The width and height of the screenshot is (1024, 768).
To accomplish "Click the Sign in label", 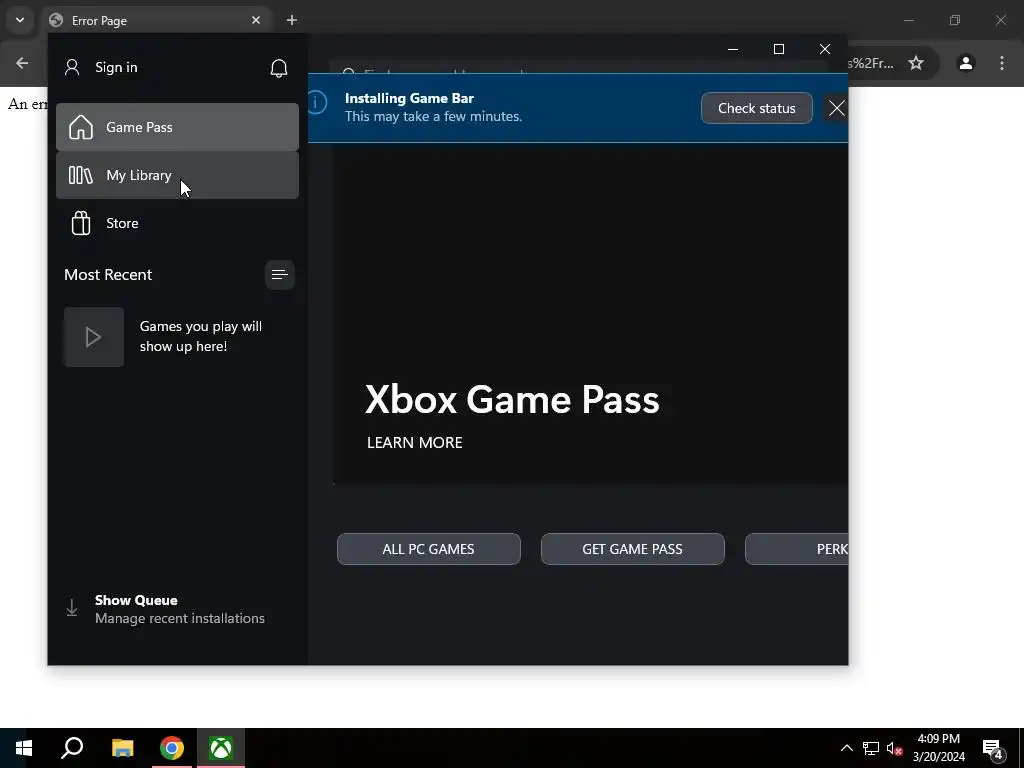I will pyautogui.click(x=116, y=67).
